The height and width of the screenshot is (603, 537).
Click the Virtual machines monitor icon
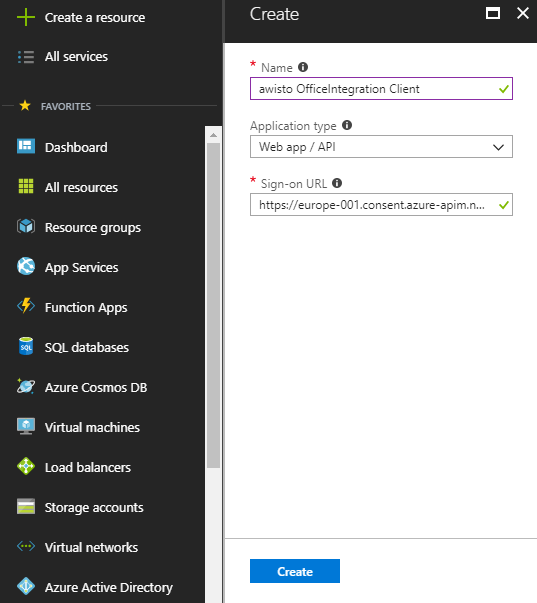click(26, 426)
